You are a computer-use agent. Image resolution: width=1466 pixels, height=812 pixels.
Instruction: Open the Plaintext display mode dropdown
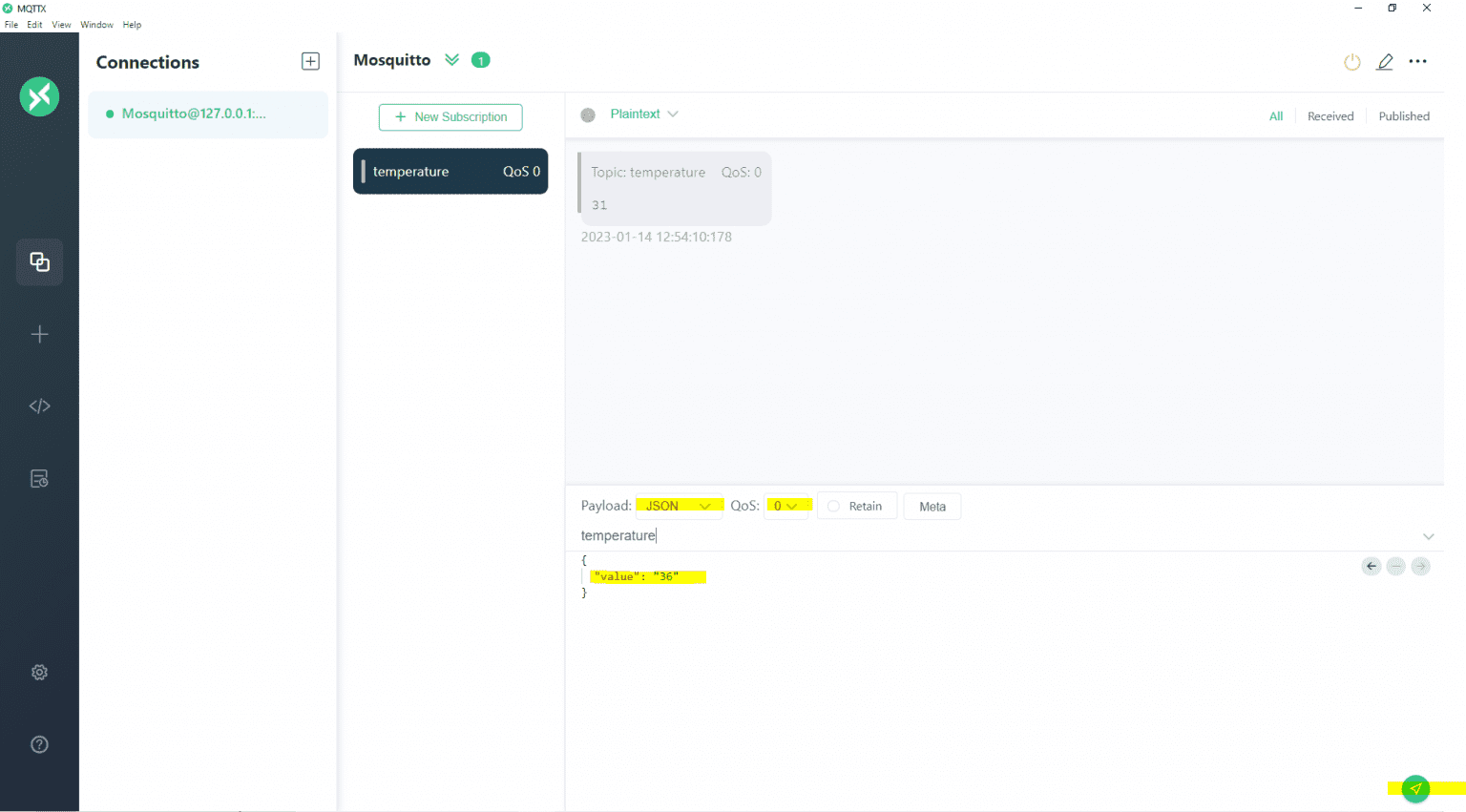[x=644, y=114]
